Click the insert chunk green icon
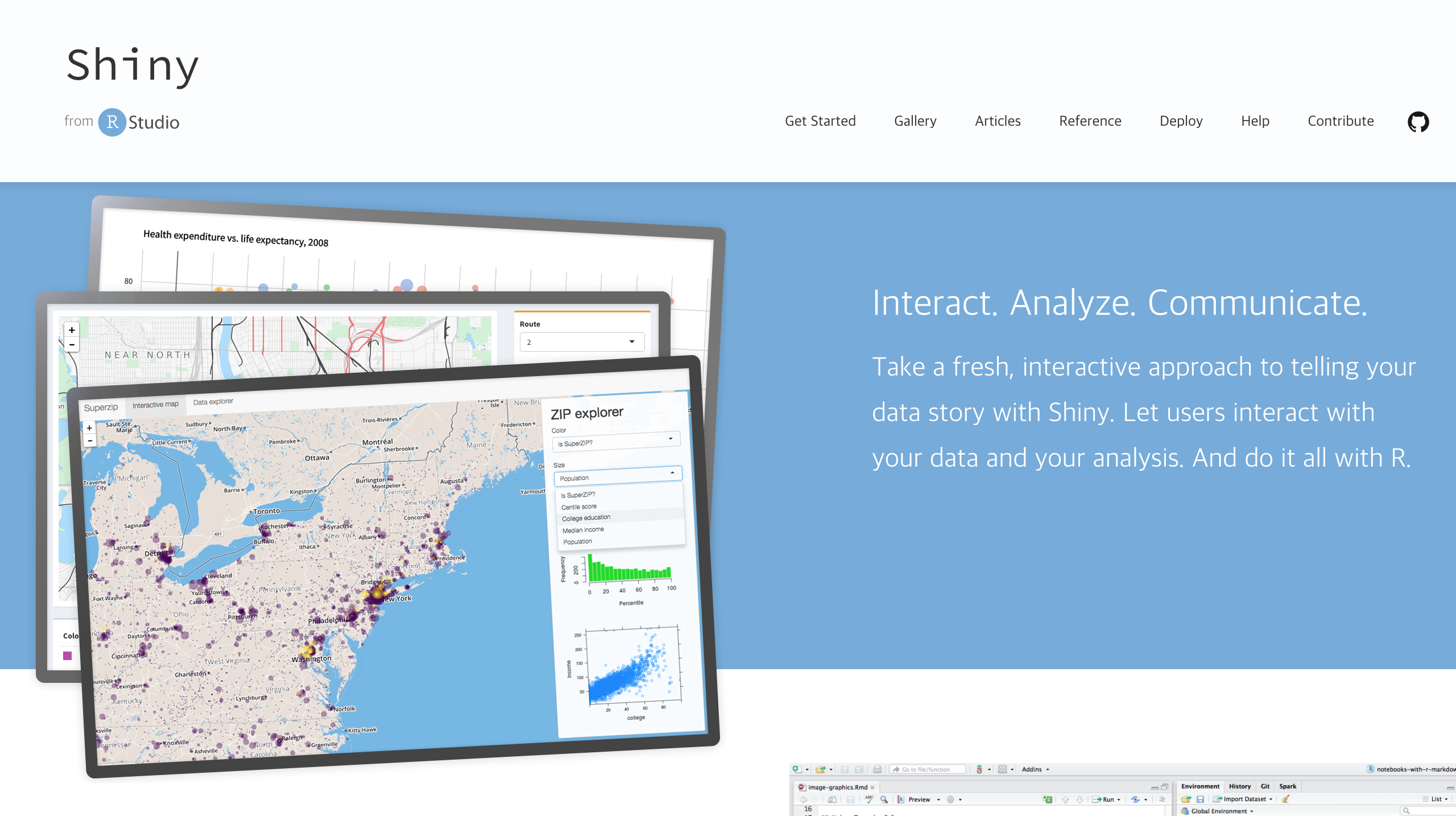 (1047, 799)
